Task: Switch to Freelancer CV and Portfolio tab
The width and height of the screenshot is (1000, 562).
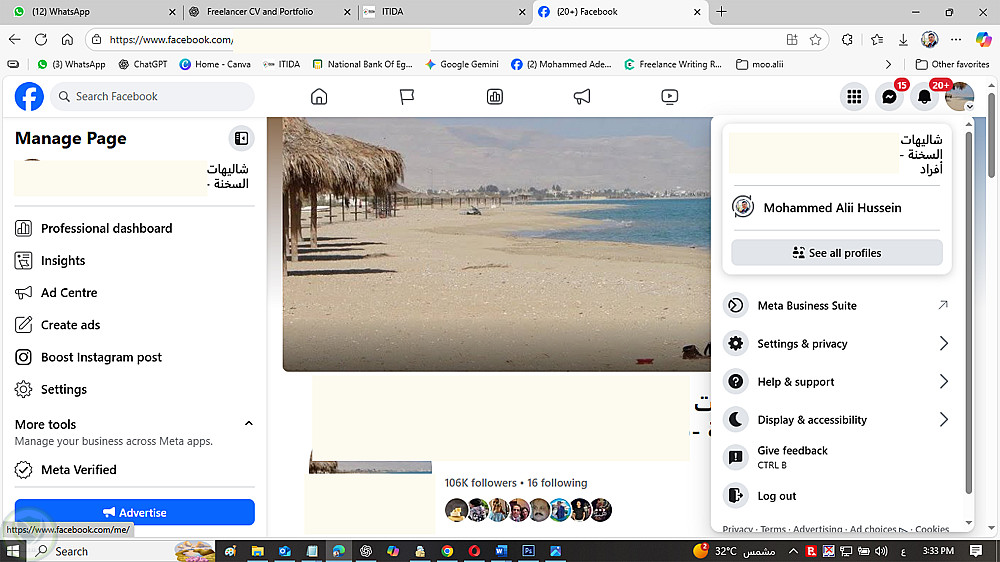Action: tap(270, 11)
